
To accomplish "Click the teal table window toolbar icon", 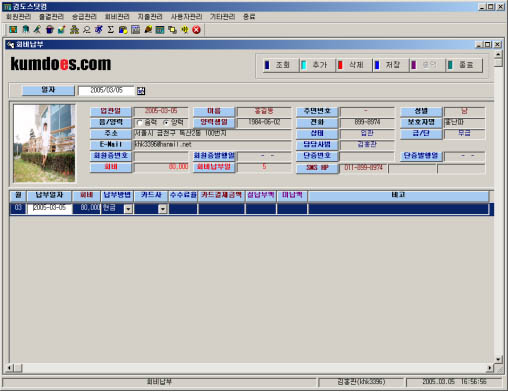I will click(160, 30).
